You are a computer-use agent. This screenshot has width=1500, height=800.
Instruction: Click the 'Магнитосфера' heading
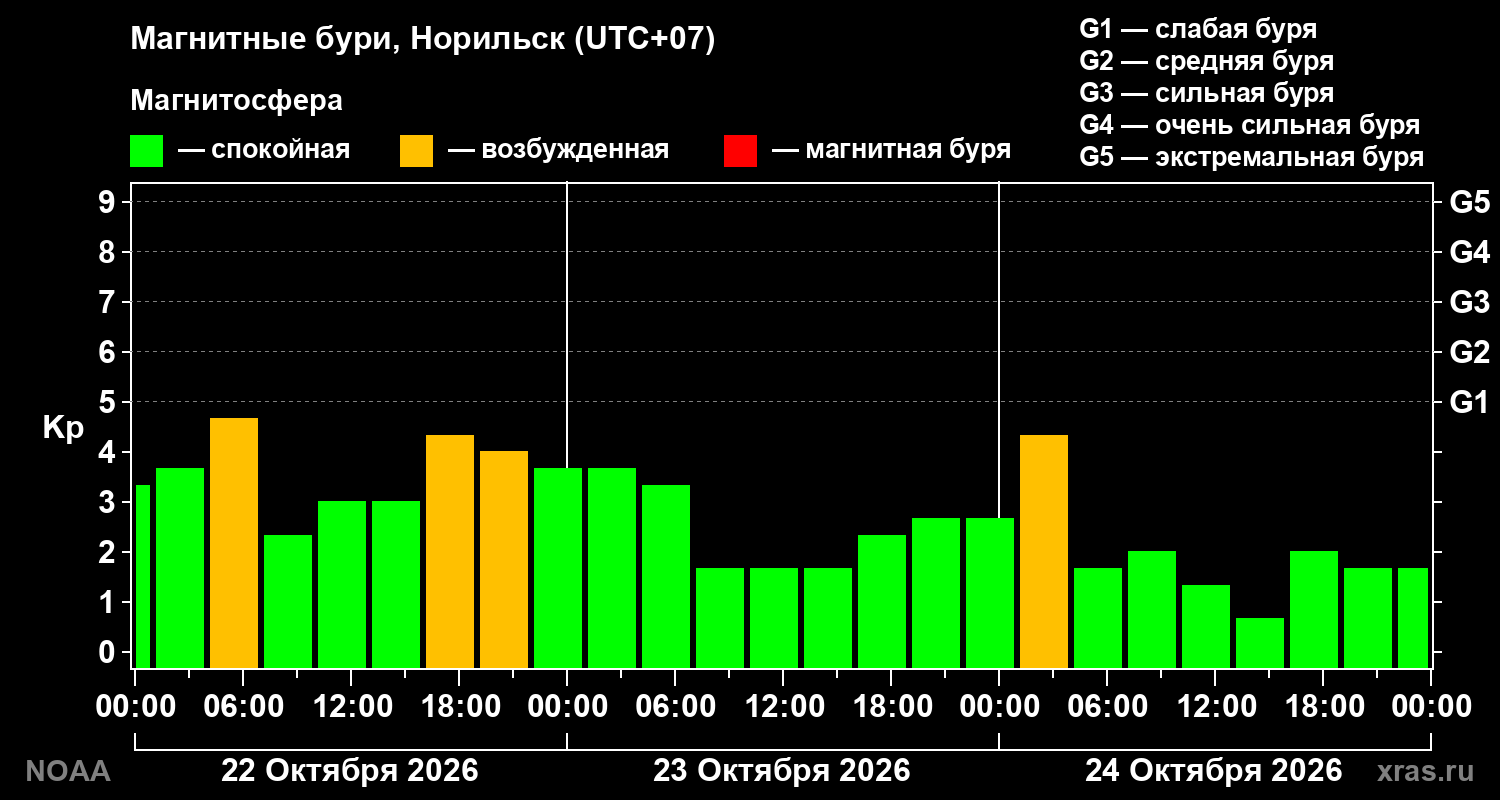(236, 101)
